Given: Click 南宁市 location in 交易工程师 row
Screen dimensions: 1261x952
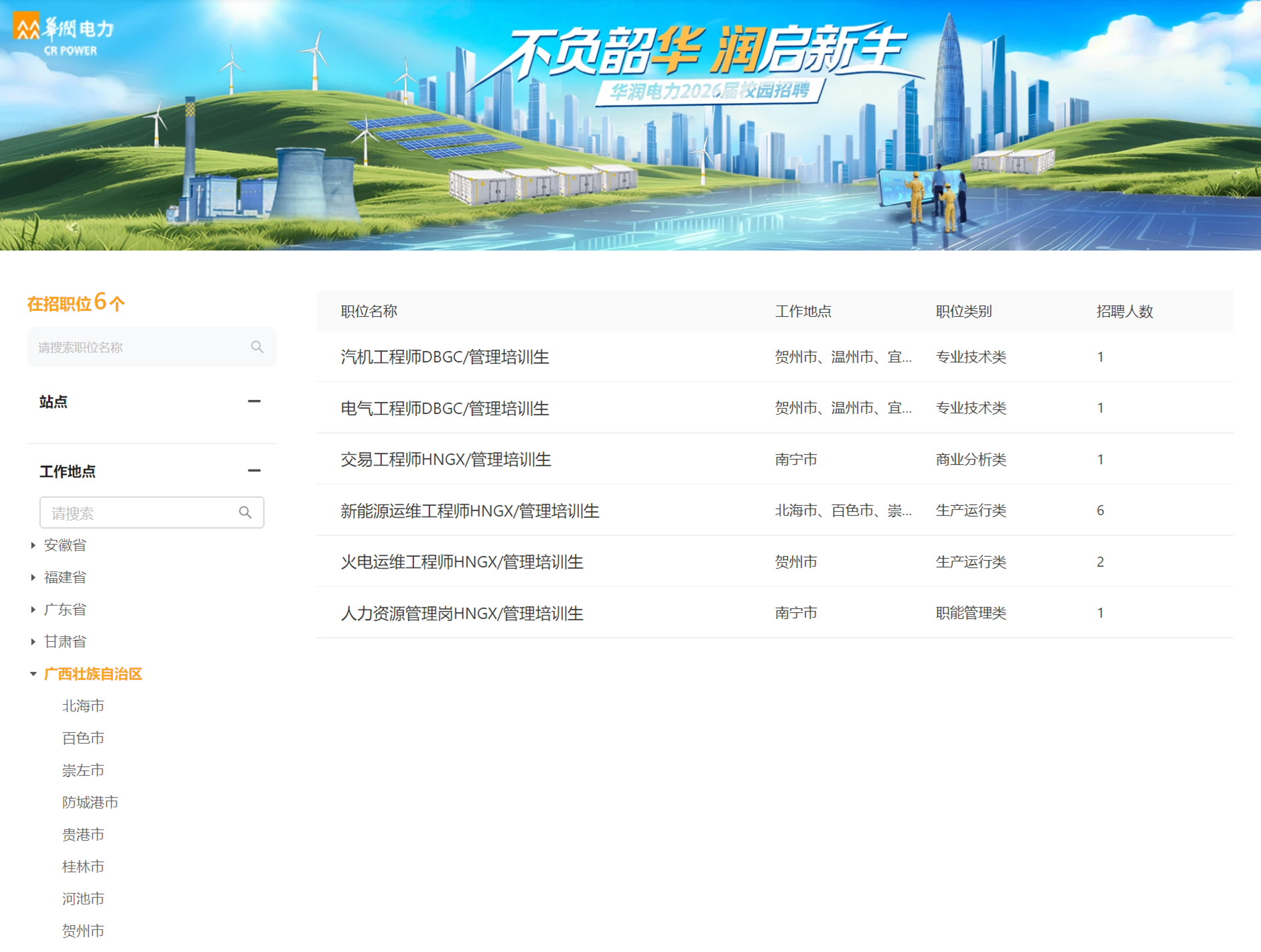Looking at the screenshot, I should tap(796, 460).
